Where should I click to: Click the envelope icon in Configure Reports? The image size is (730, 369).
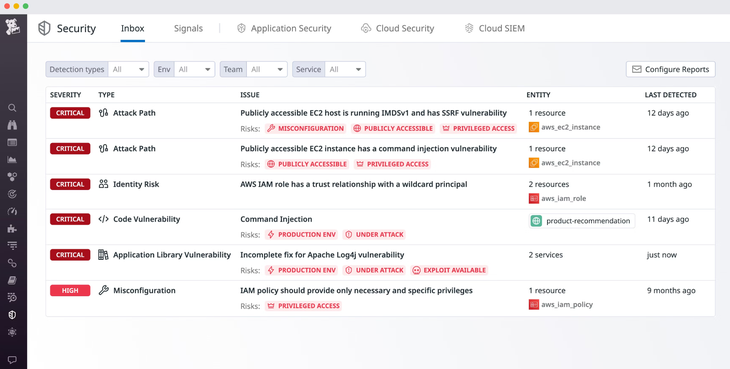tap(636, 69)
